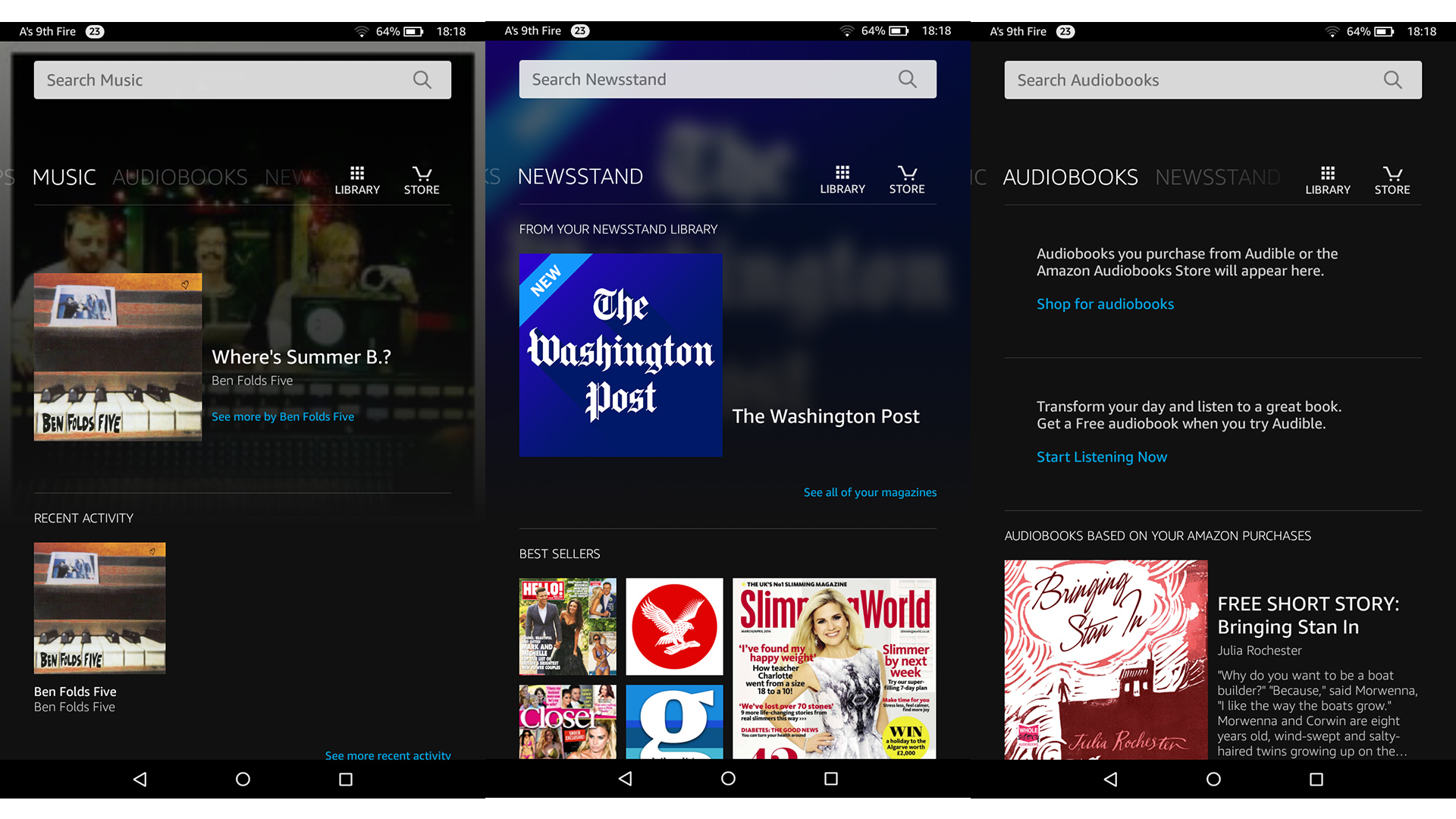Tap Start Listening Now link
The height and width of the screenshot is (819, 1456).
click(1102, 457)
